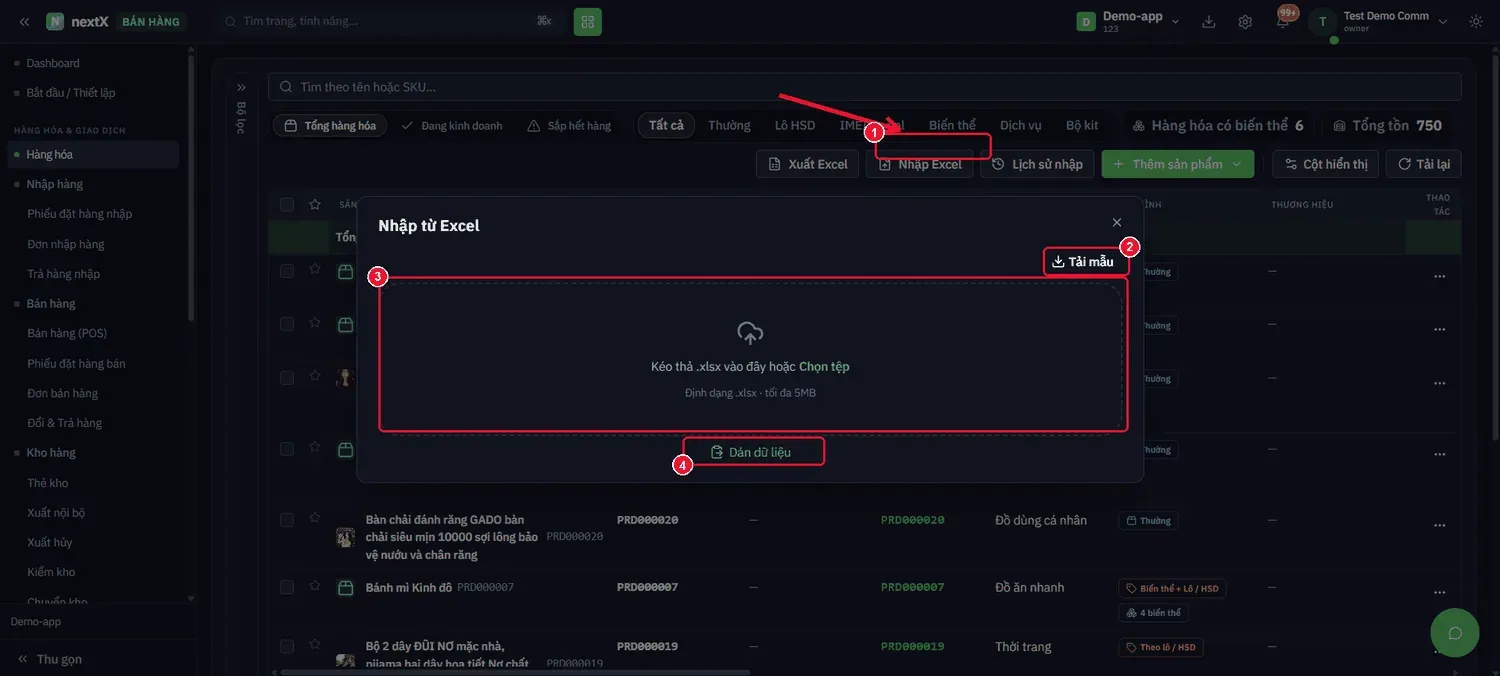
Task: Star the Bộ 2 dây ĐÚI NƠ product
Action: click(x=315, y=646)
